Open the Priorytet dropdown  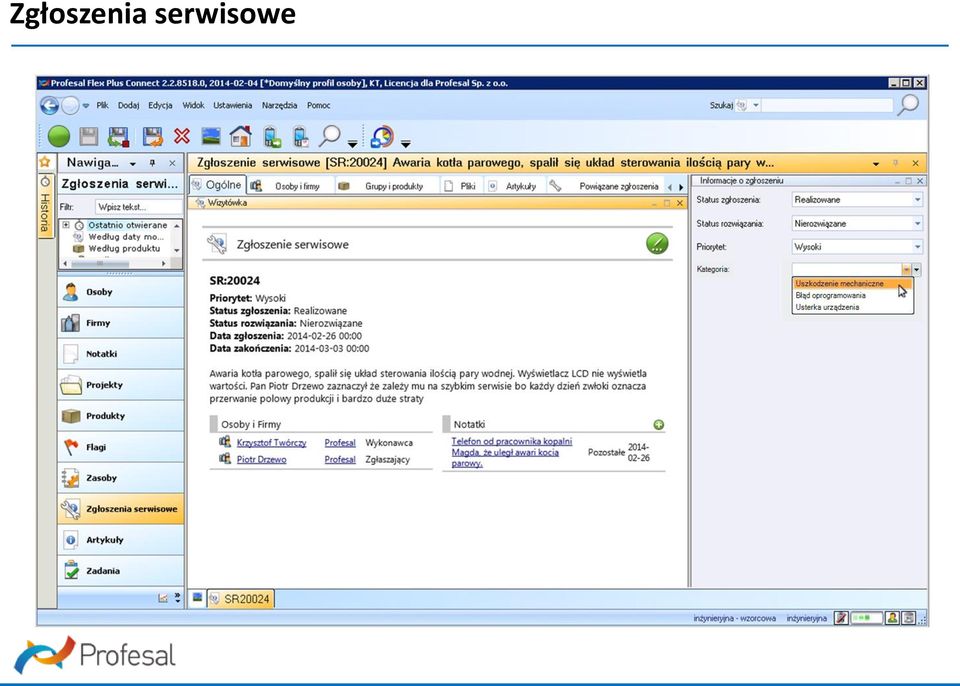pyautogui.click(x=917, y=247)
